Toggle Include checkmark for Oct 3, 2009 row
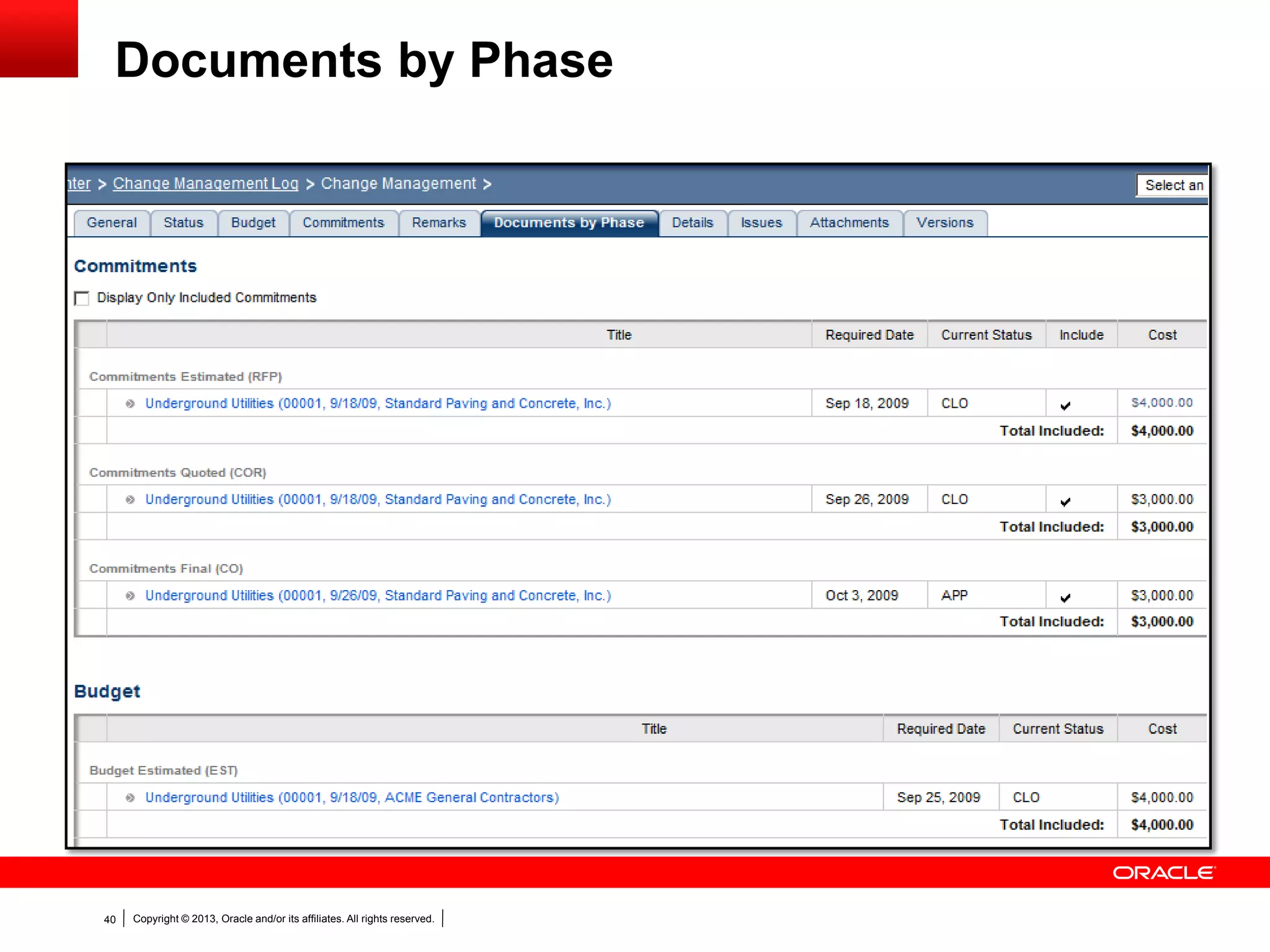The width and height of the screenshot is (1270, 952). 1065,598
